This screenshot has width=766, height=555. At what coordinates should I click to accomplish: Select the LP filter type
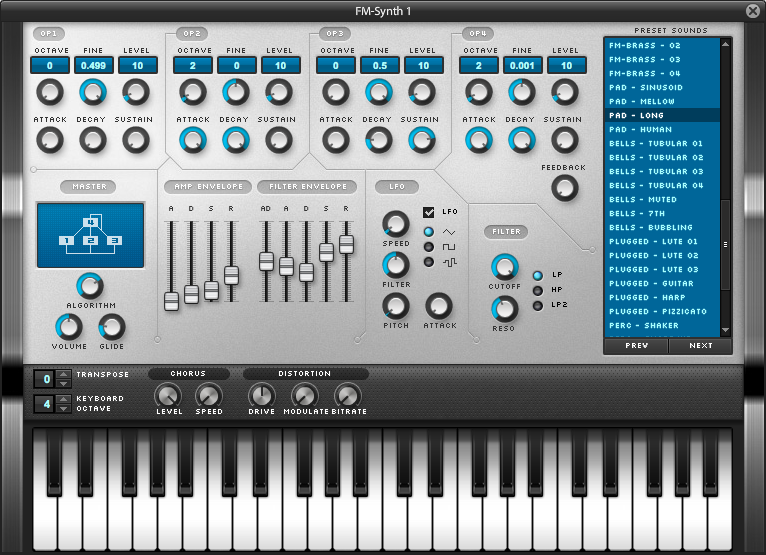click(538, 276)
